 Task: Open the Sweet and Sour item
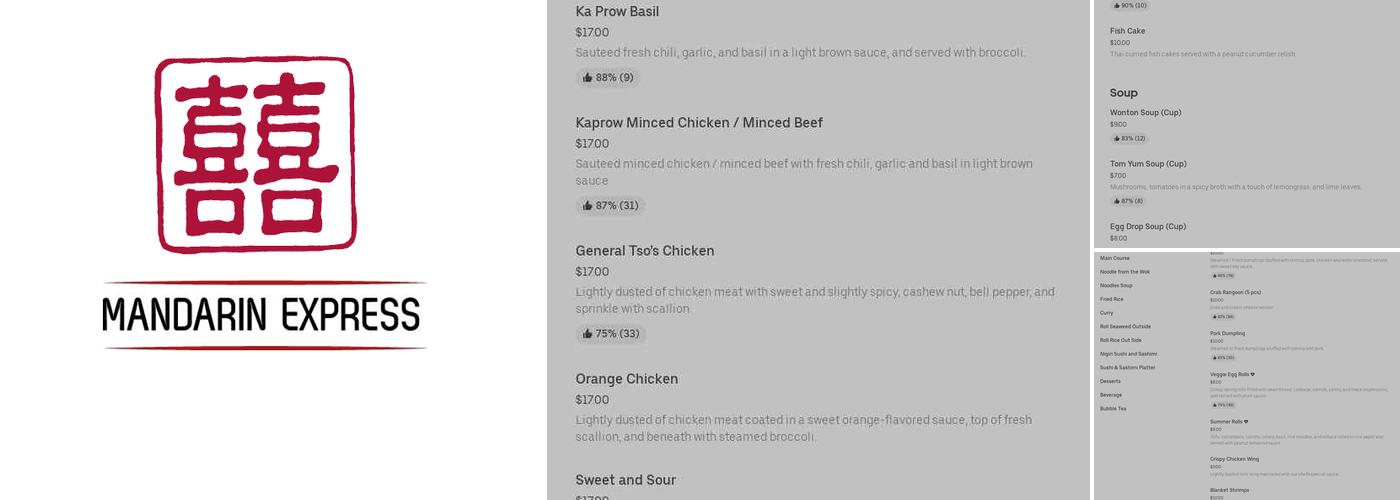pos(625,480)
